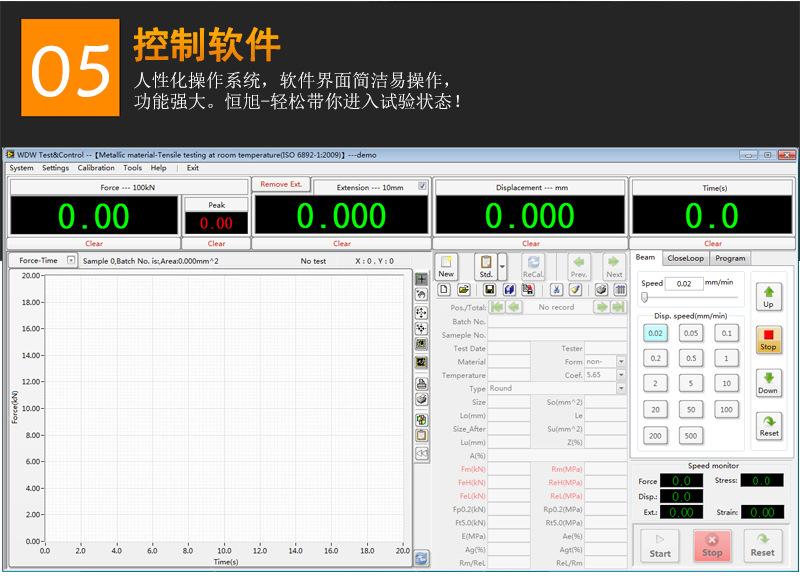Click the print icon beside the graph
Screen dimensions: 800x588
(421, 383)
